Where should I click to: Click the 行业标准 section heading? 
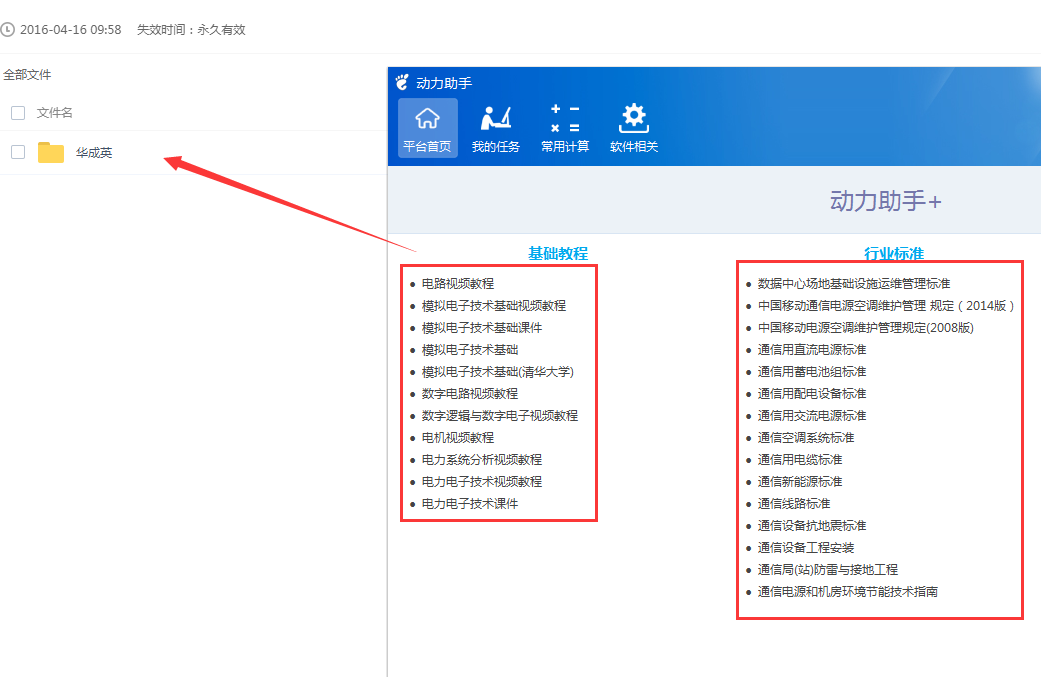(894, 253)
